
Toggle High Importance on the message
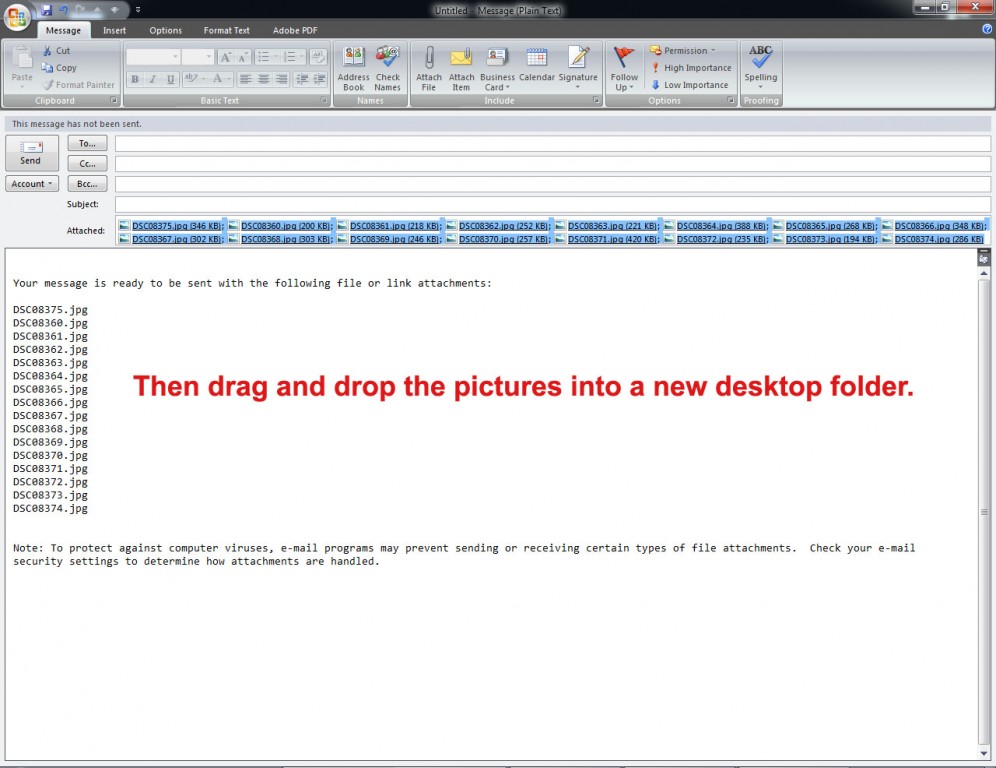tap(691, 68)
